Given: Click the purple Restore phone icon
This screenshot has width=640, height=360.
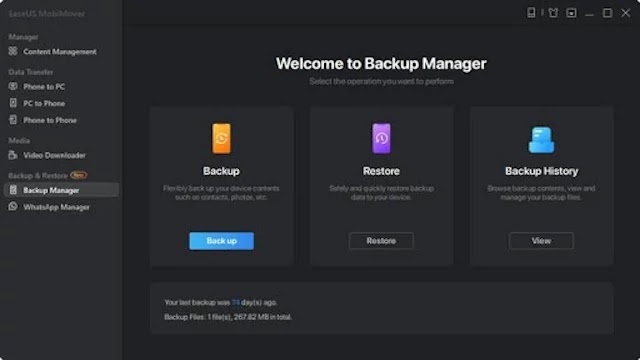Looking at the screenshot, I should (381, 139).
